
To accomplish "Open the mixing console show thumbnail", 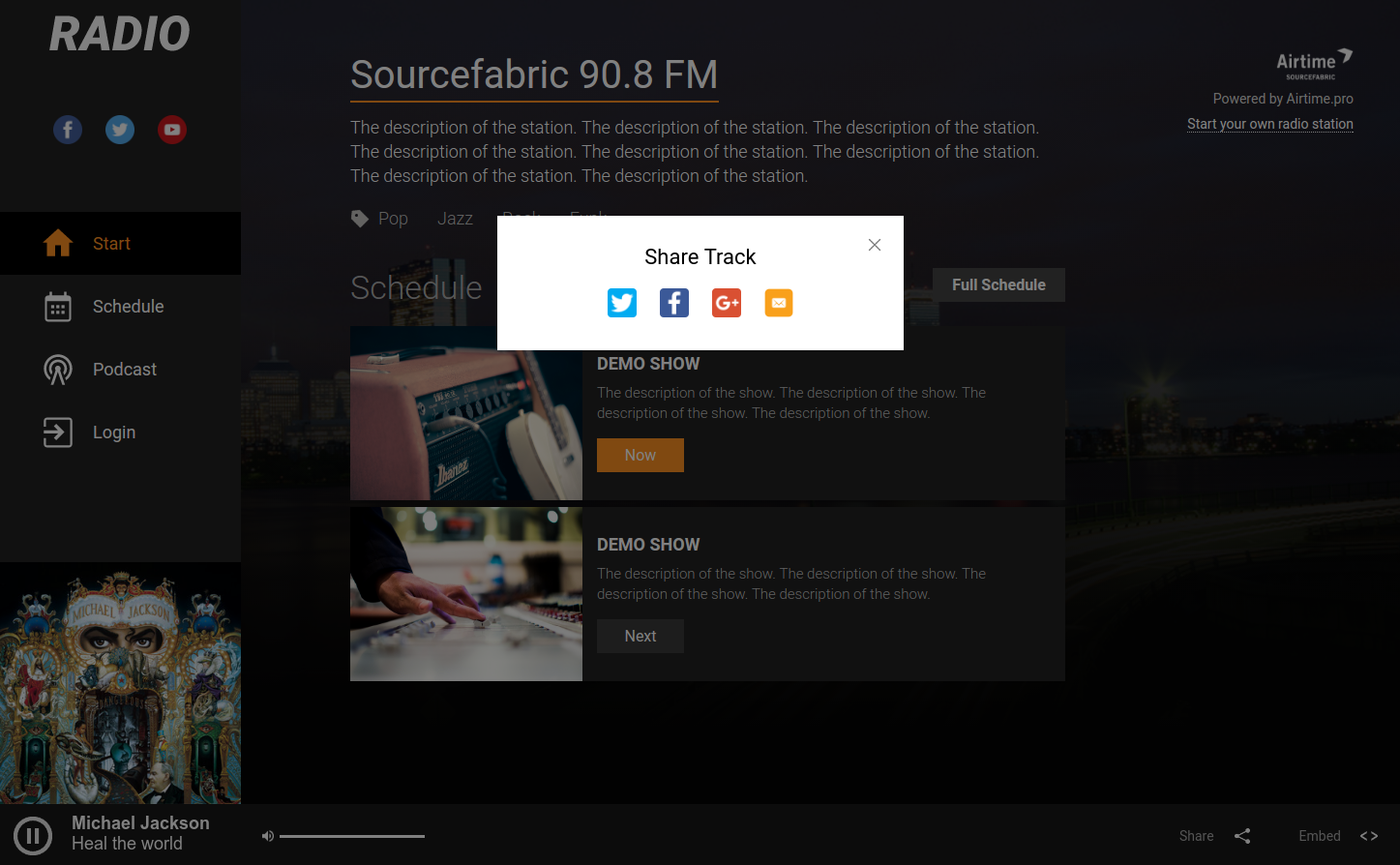I will [x=466, y=594].
